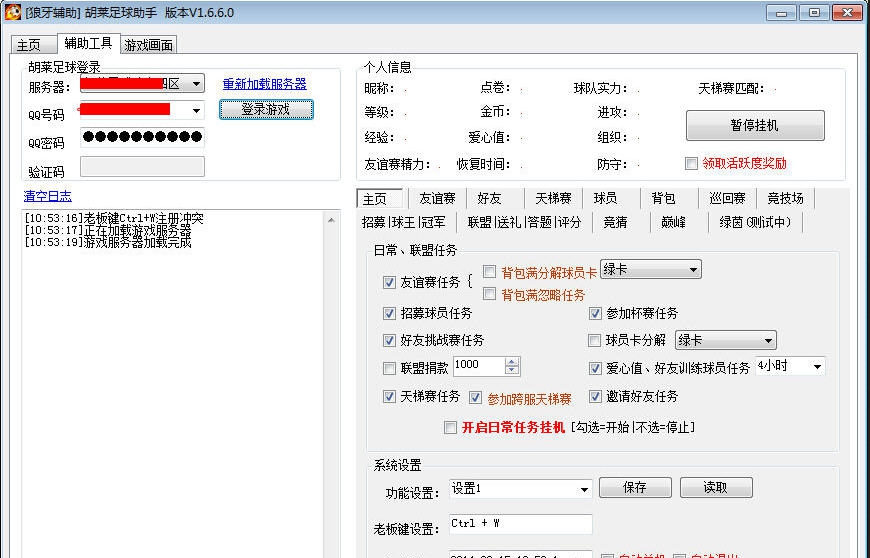The image size is (870, 558).
Task: Toggle 天梯赛任务 checkbox
Action: pyautogui.click(x=390, y=397)
